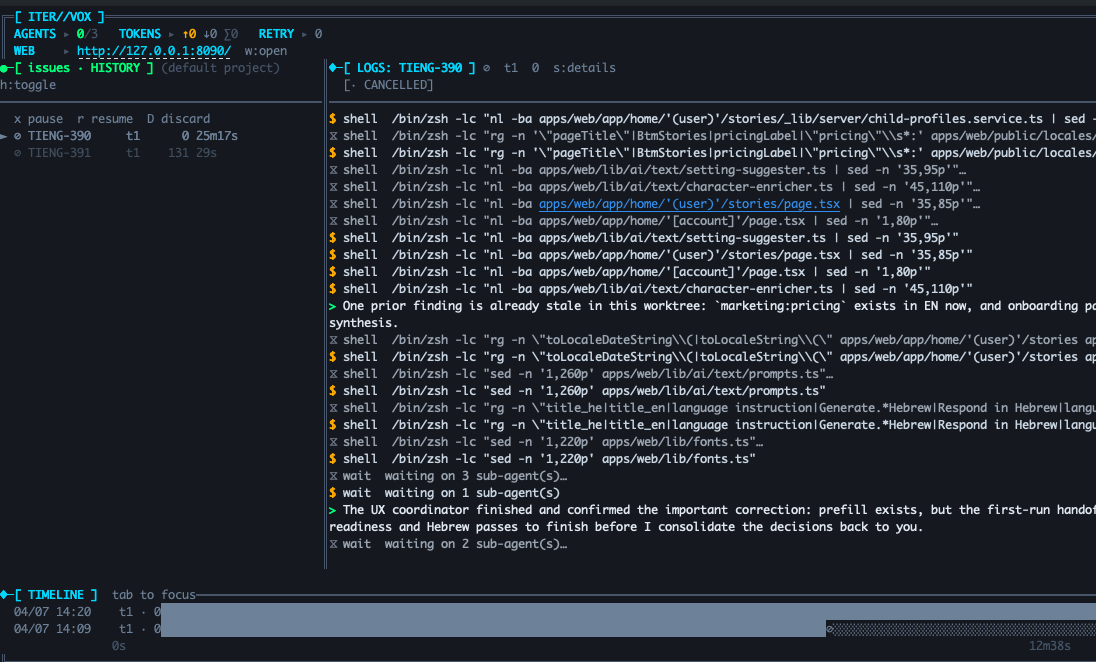This screenshot has height=662, width=1096.
Task: Open apps/web/app/home/(user)/stories/page.tsx file link
Action: (689, 204)
